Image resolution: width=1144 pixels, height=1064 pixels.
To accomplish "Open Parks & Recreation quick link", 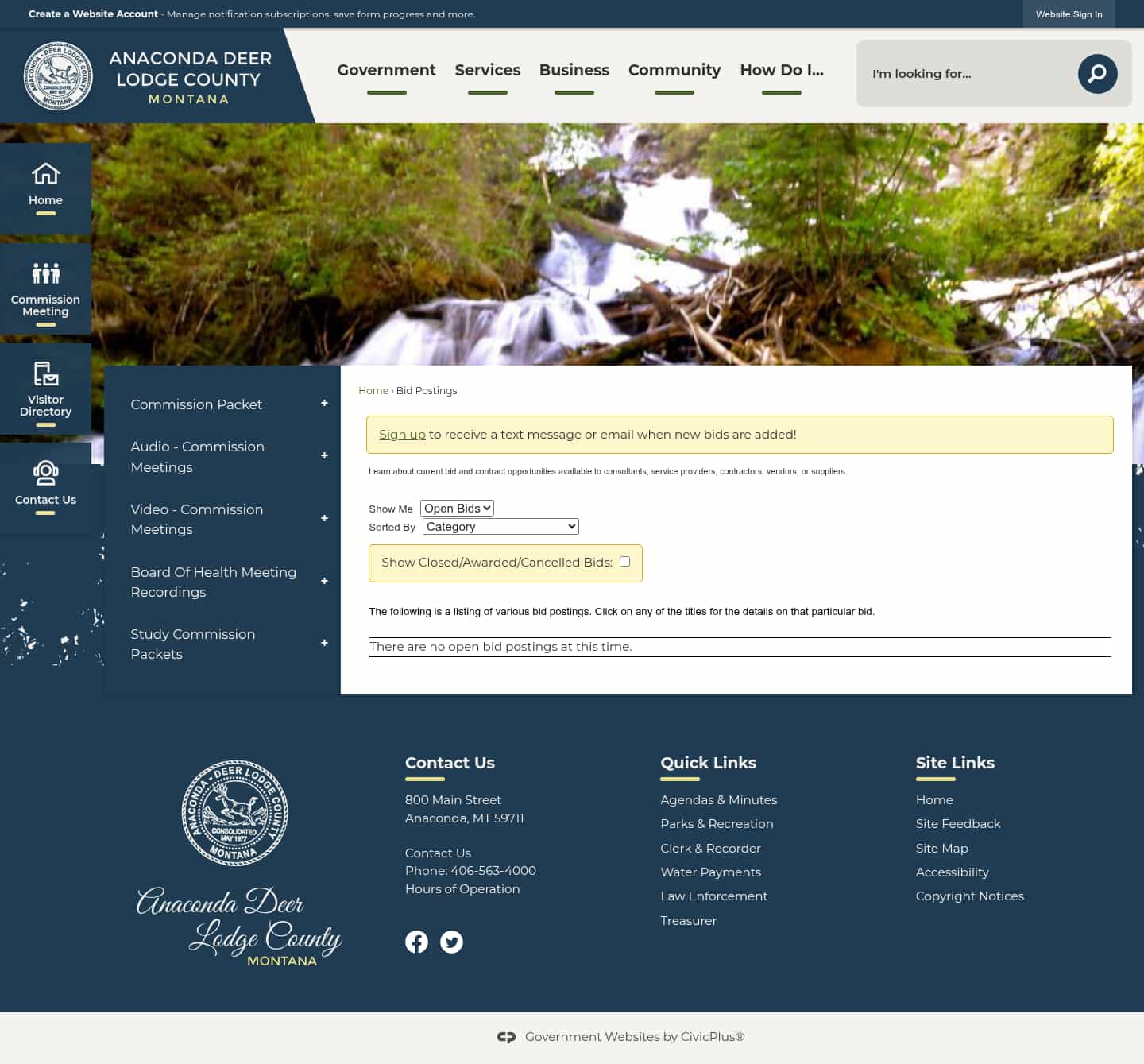I will pos(717,824).
